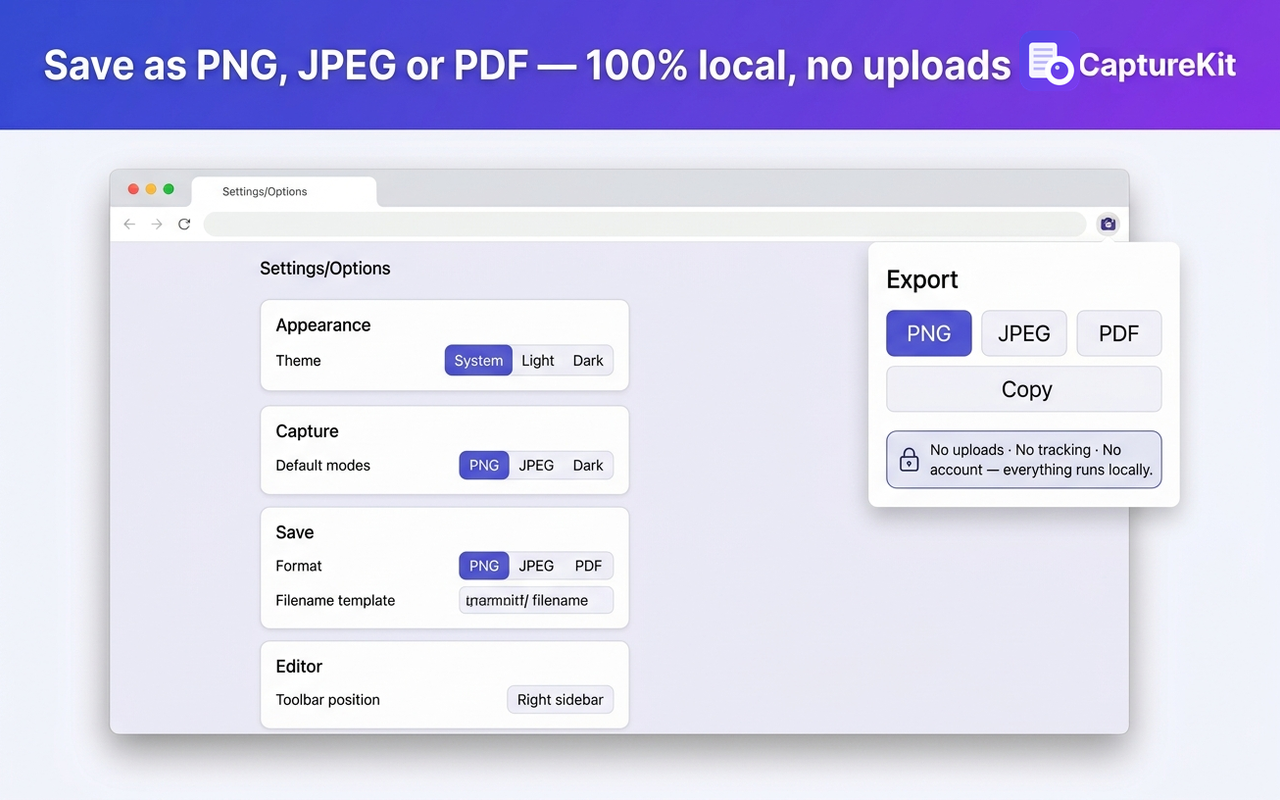Click the "Editor" section title

point(299,666)
